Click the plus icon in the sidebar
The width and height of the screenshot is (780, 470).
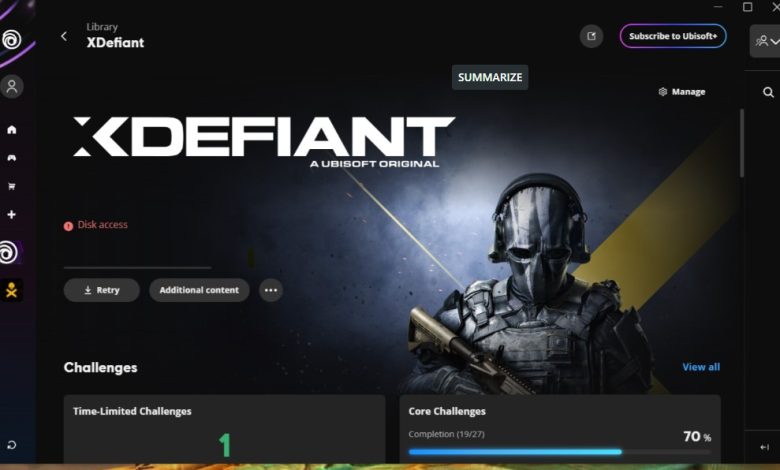(x=11, y=214)
